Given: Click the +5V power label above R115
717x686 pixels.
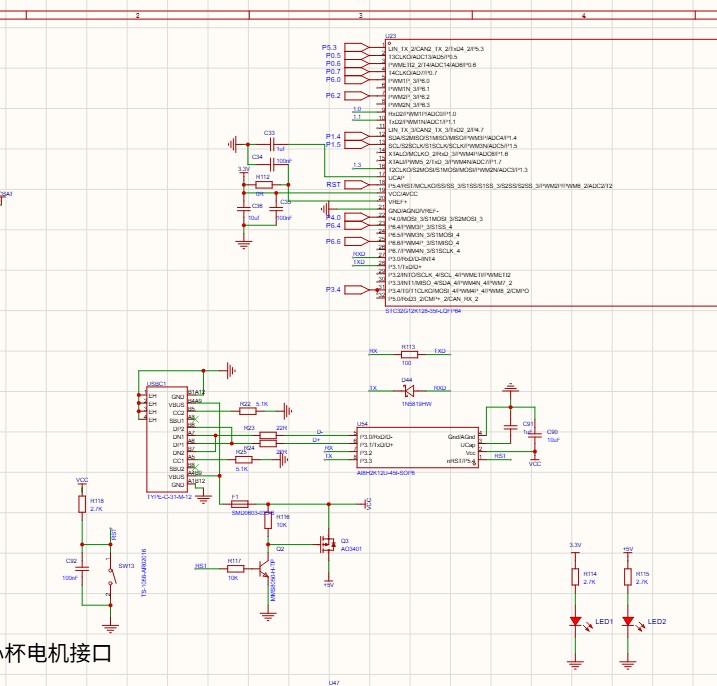Looking at the screenshot, I should [628, 549].
